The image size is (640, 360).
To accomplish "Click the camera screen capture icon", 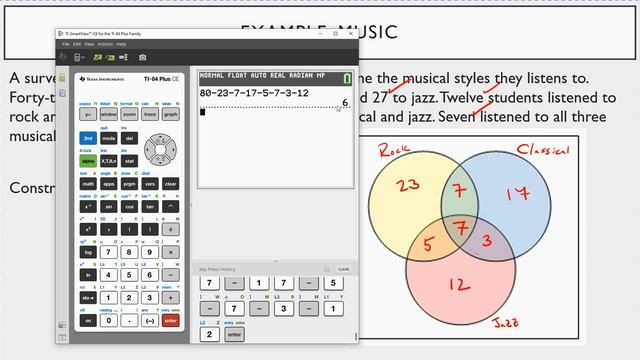I will point(142,58).
